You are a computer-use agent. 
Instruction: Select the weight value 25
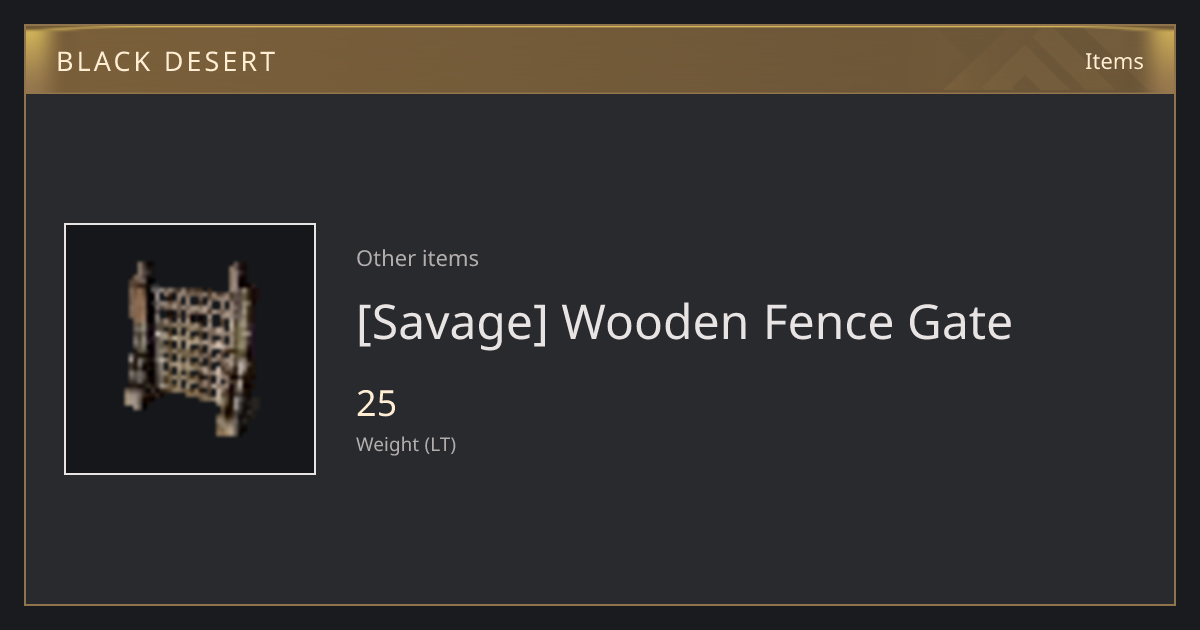[x=377, y=404]
